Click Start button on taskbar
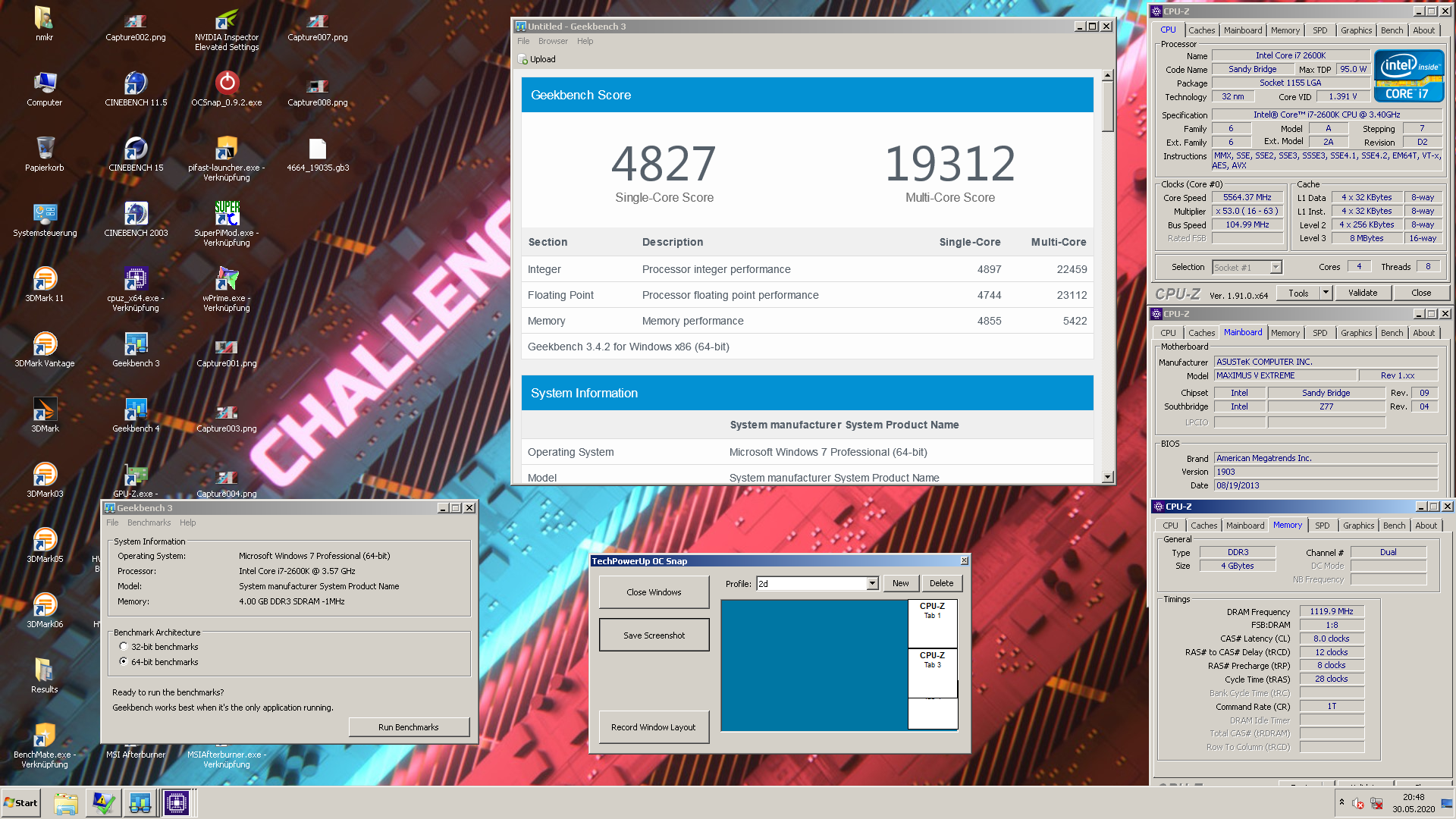The height and width of the screenshot is (819, 1456). 20,803
